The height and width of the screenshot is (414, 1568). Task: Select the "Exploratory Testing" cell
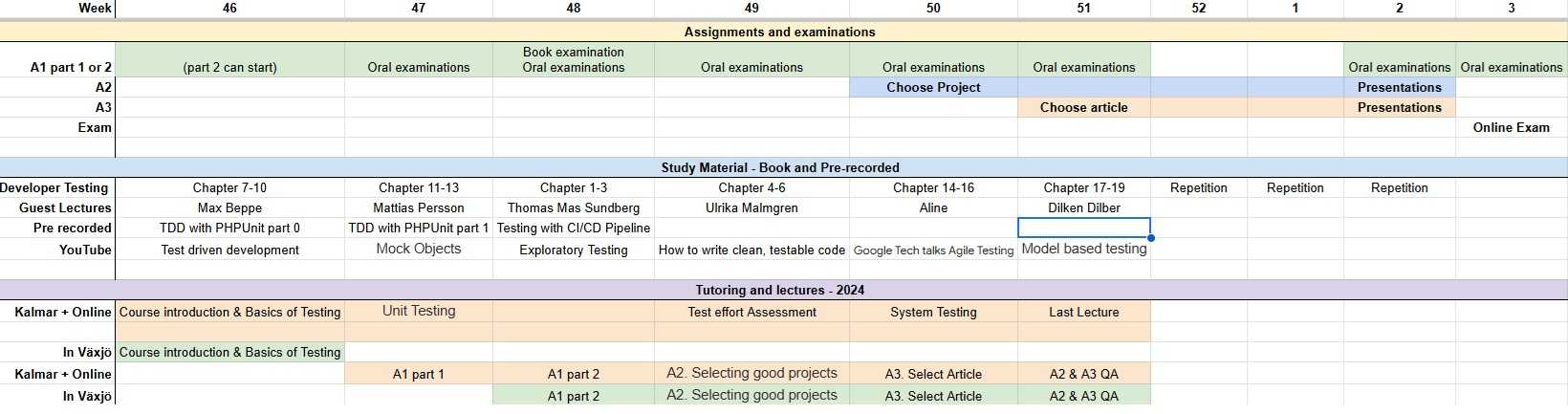573,250
